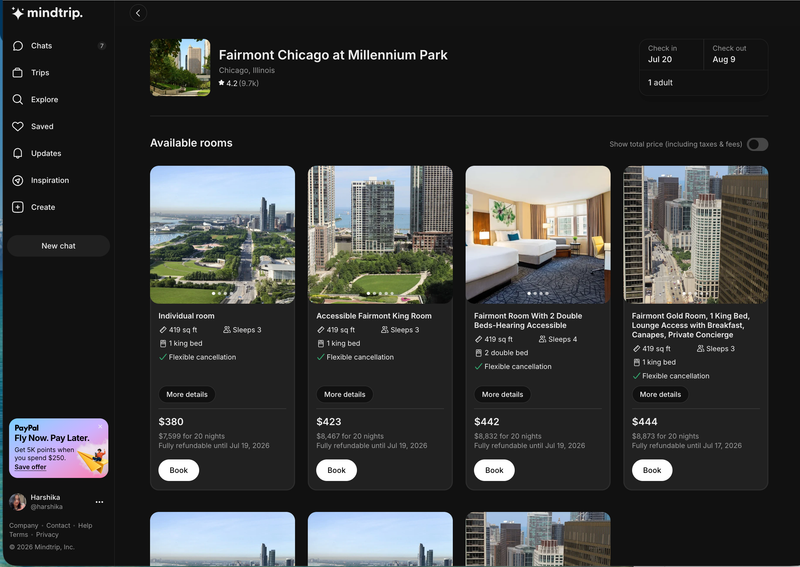Click the King Room image carousel dots

[380, 293]
